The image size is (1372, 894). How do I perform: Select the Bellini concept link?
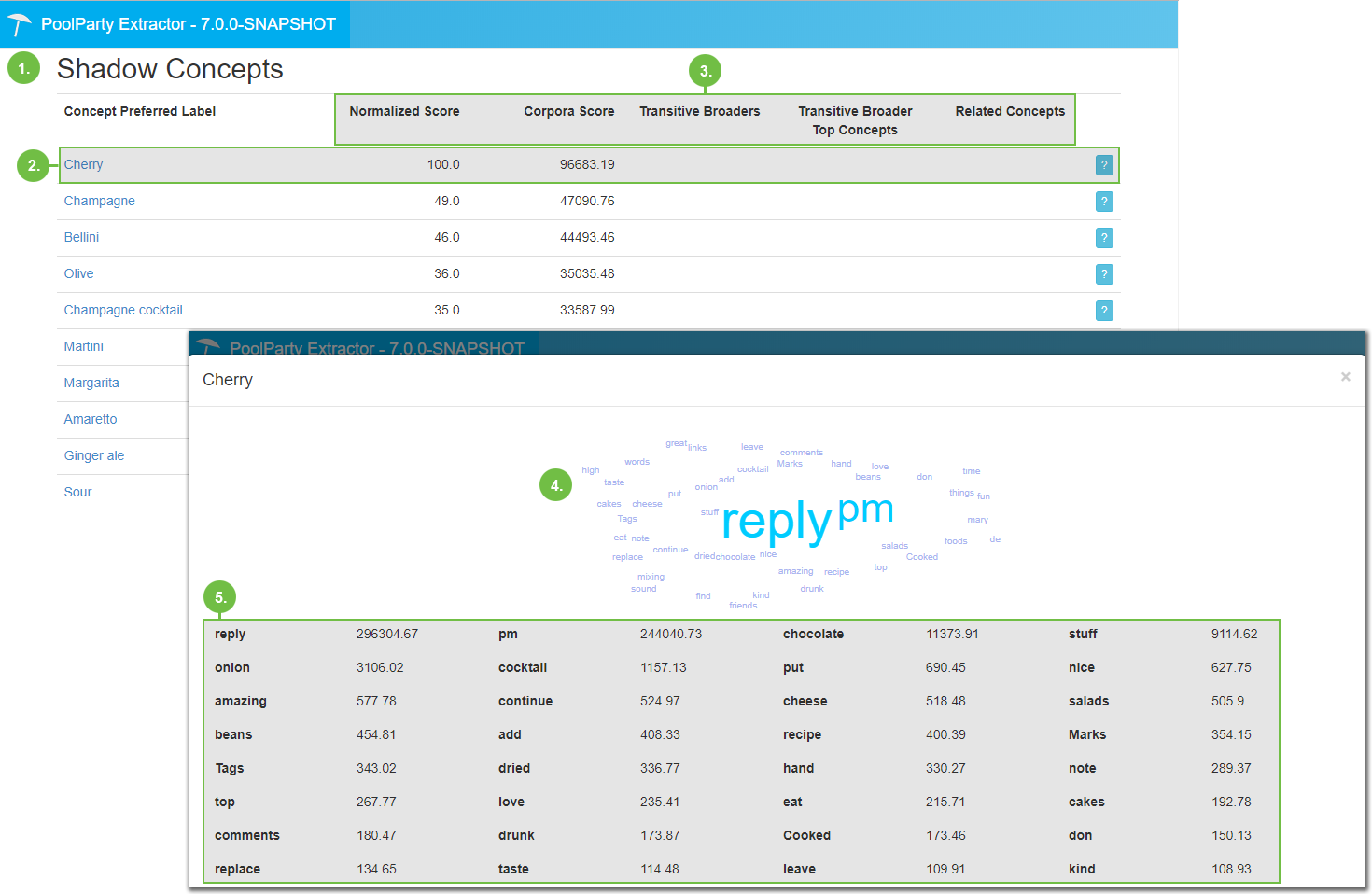(x=81, y=238)
